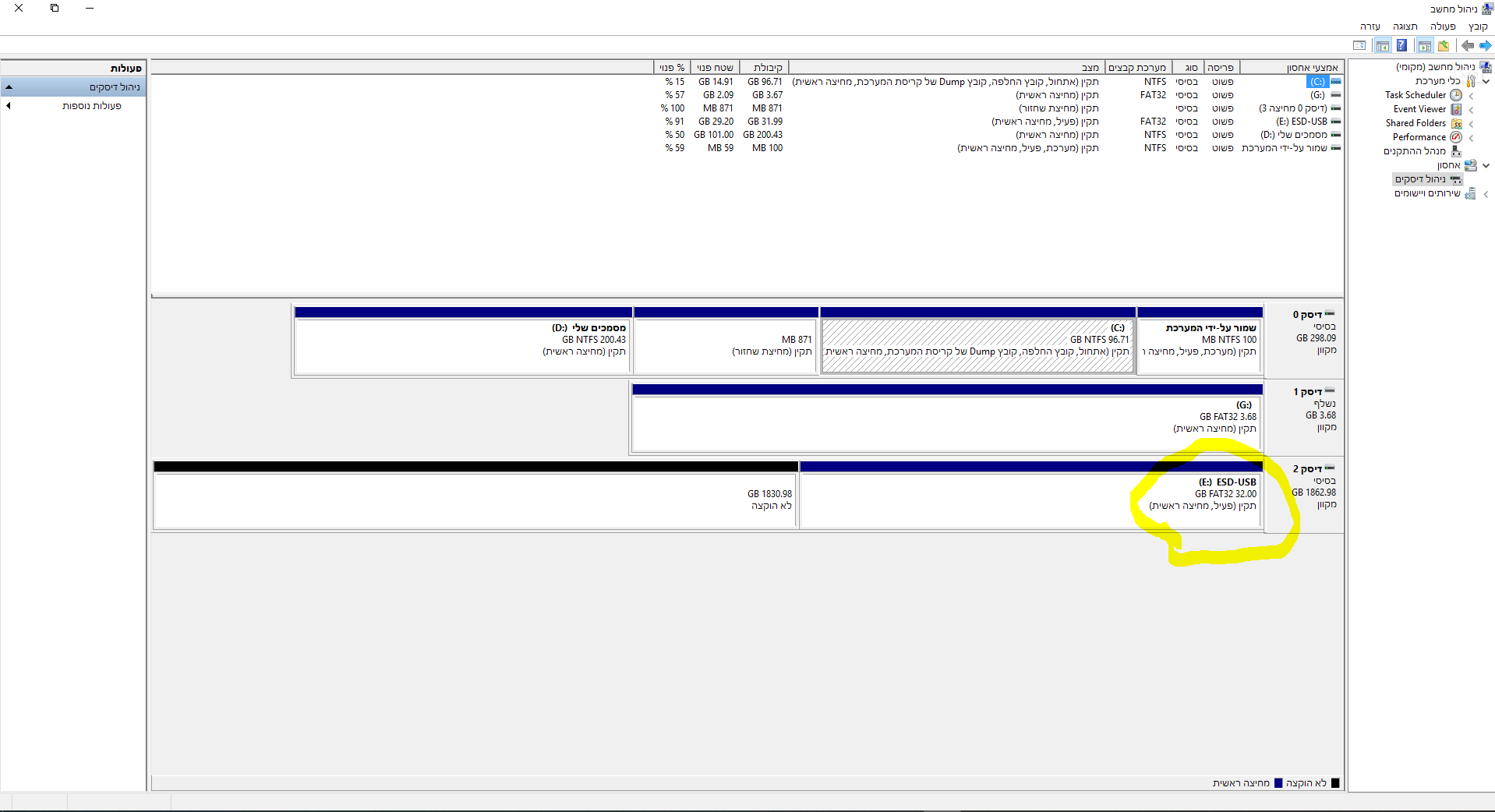Expand the Shared Folders tree node
The image size is (1495, 812).
1471,124
